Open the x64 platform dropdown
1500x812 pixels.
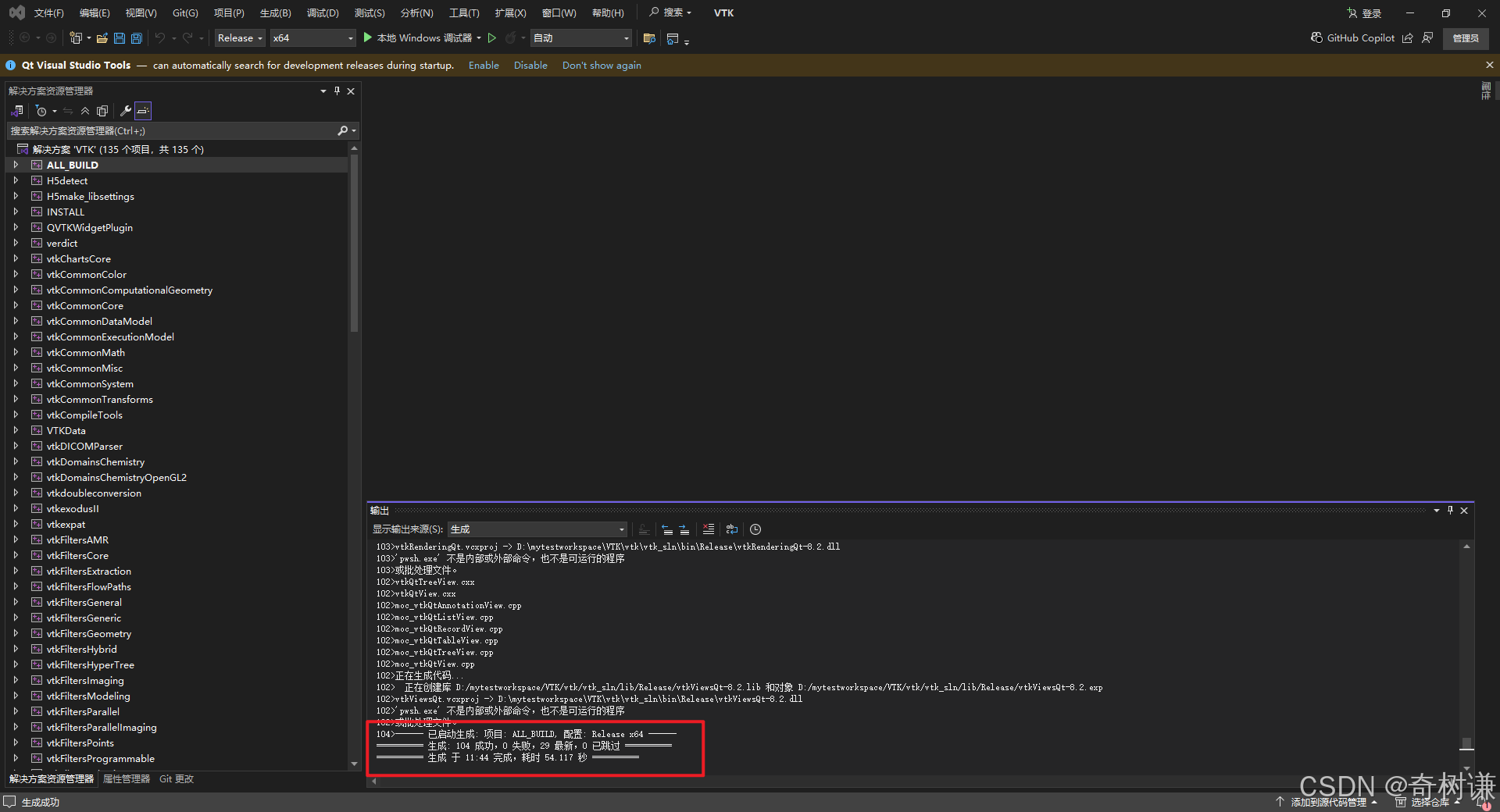tap(312, 37)
